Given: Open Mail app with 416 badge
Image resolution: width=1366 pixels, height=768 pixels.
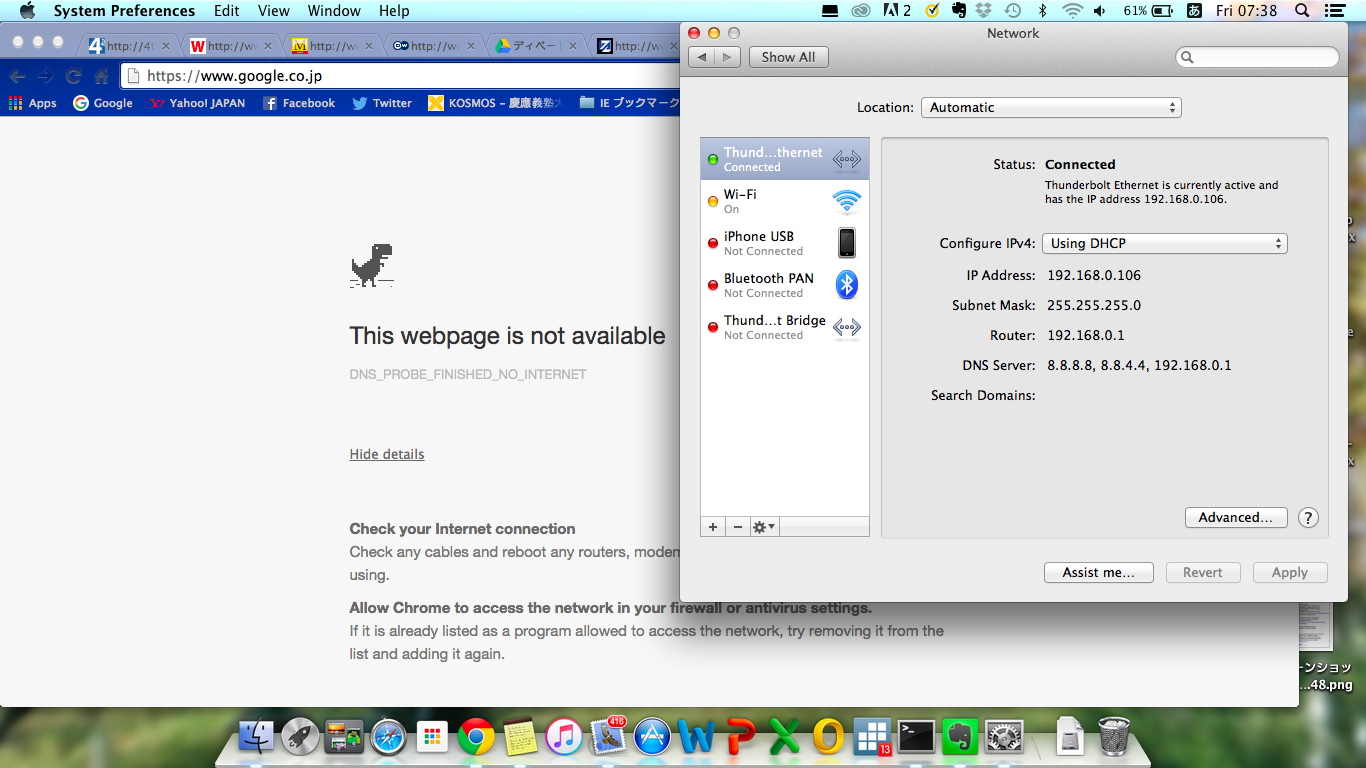Looking at the screenshot, I should click(608, 736).
